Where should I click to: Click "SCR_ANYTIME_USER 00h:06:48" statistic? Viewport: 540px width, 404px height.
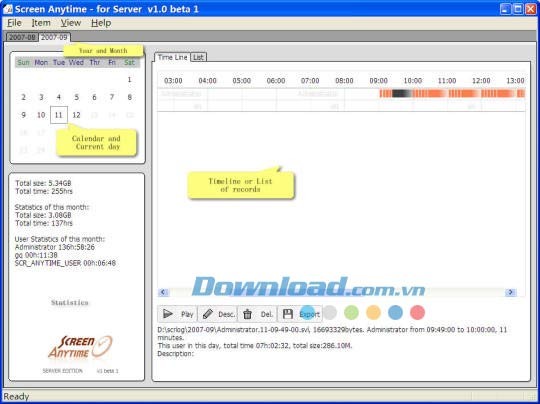point(65,263)
